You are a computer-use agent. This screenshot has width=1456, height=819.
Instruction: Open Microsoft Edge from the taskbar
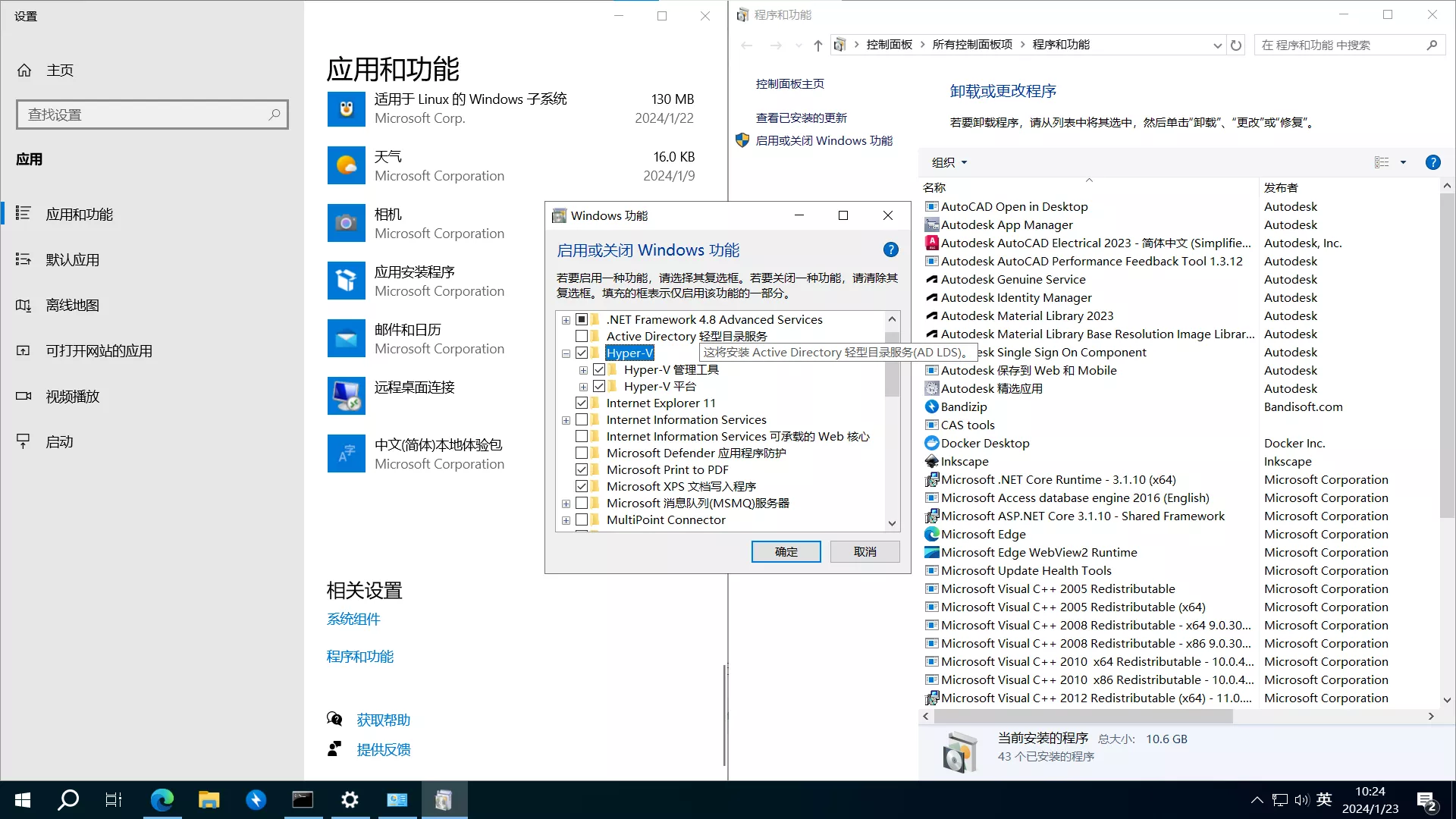162,799
